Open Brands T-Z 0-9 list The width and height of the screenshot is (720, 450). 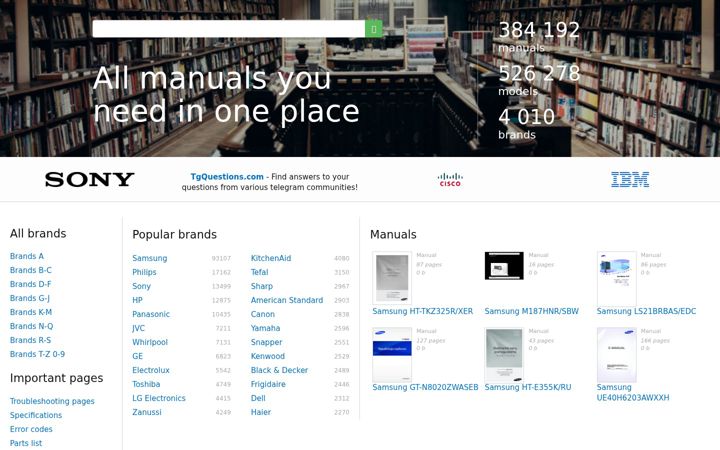[37, 354]
